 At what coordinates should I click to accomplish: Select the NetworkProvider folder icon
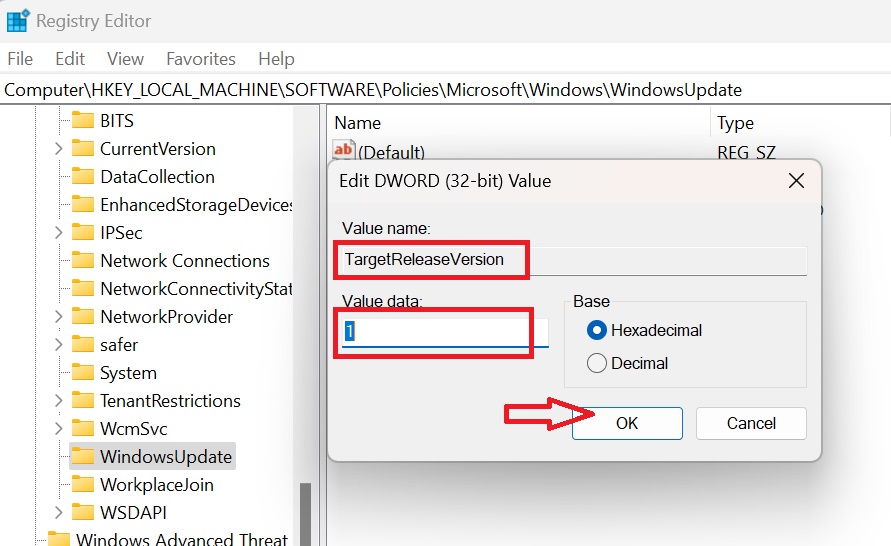(x=83, y=316)
